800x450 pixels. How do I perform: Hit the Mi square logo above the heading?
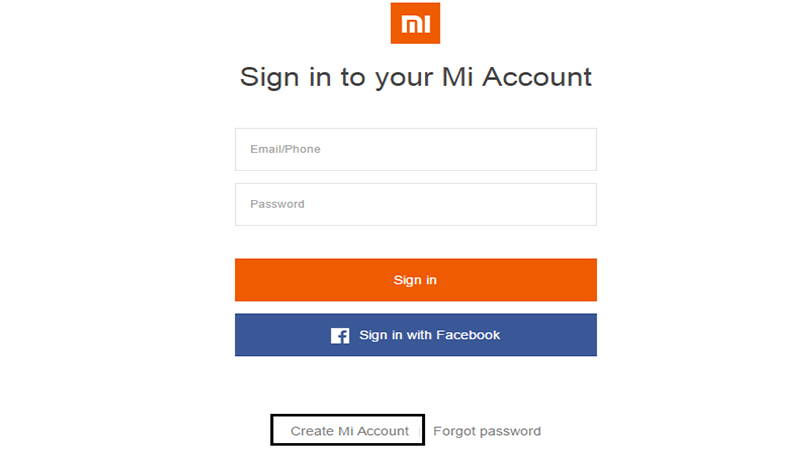(x=415, y=24)
